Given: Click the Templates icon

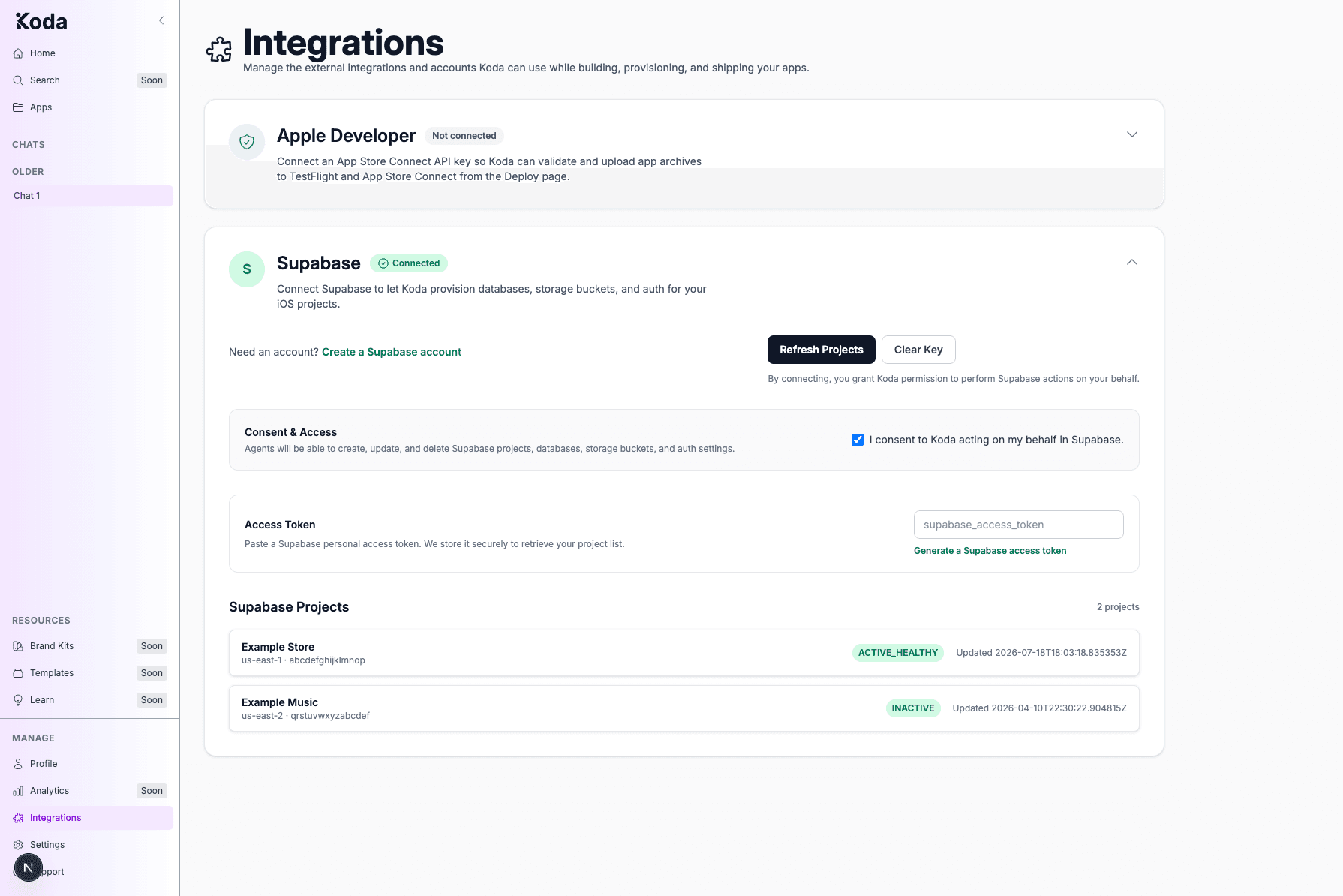Looking at the screenshot, I should [18, 673].
